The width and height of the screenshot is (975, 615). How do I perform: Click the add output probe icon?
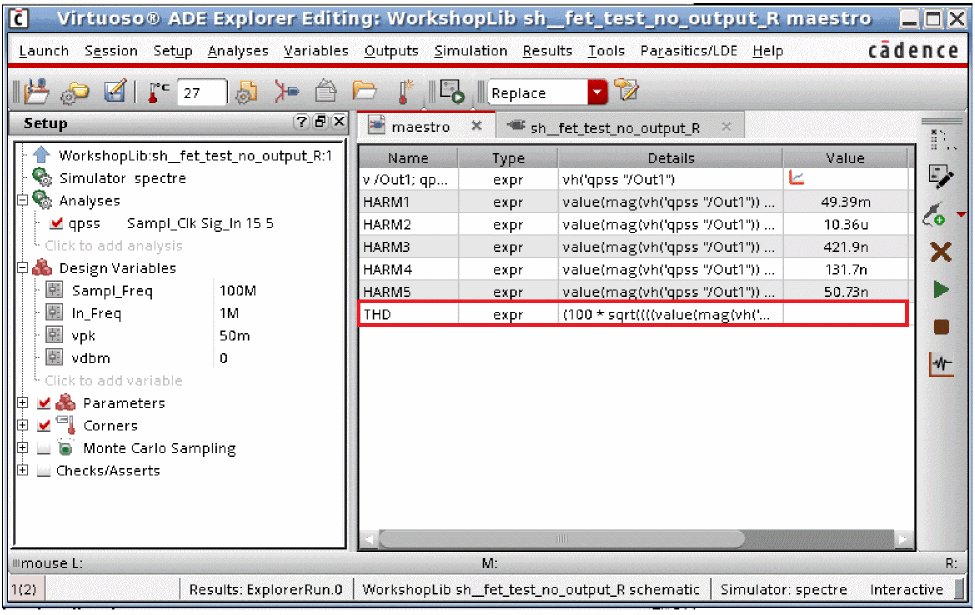[x=935, y=215]
